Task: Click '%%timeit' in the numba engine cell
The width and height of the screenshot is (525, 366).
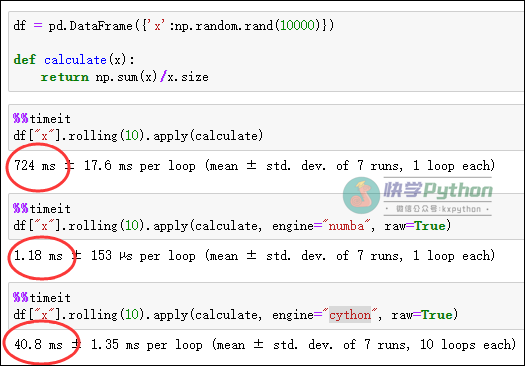Action: pyautogui.click(x=42, y=209)
